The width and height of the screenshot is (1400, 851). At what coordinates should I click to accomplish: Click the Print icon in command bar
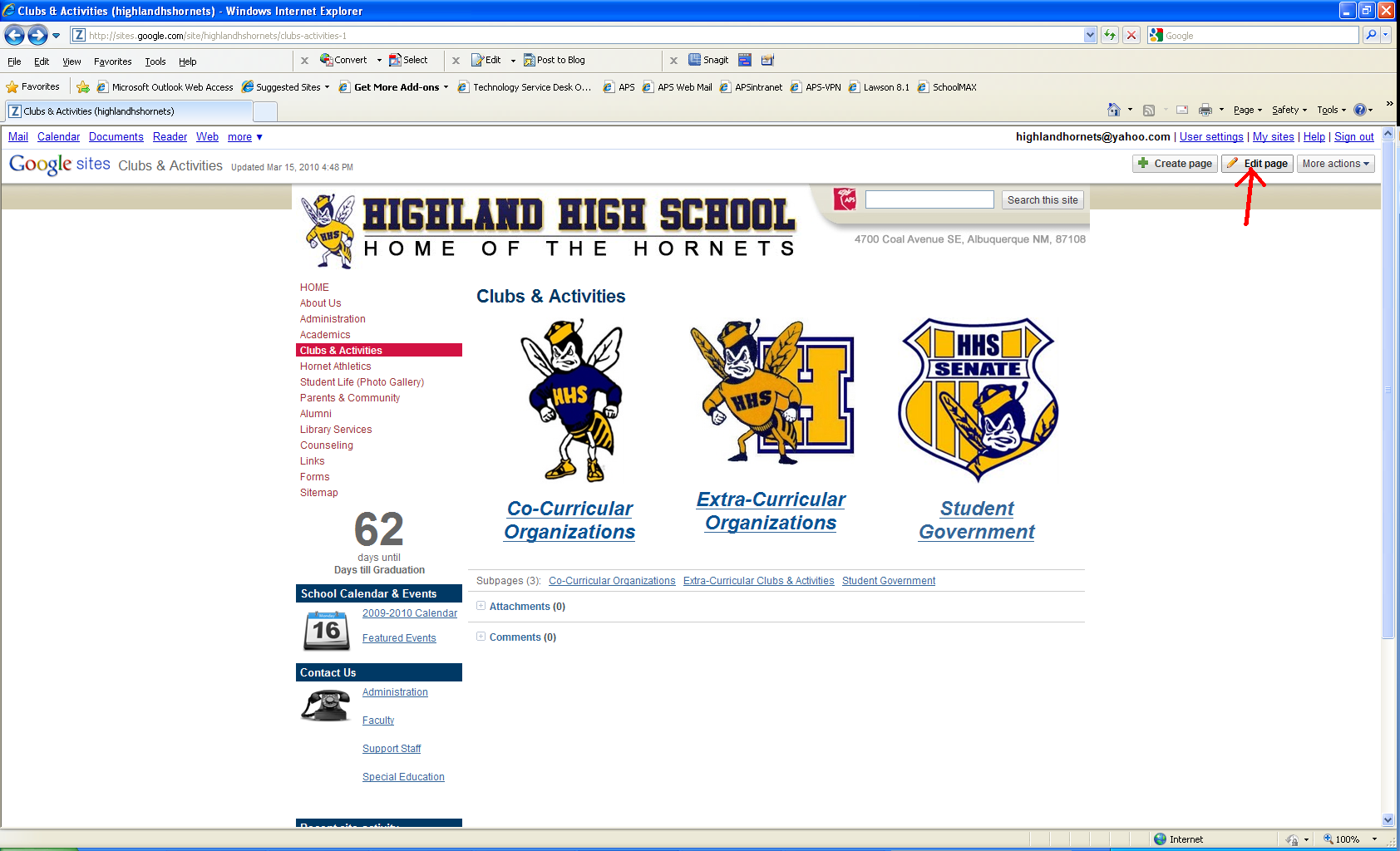coord(1205,110)
